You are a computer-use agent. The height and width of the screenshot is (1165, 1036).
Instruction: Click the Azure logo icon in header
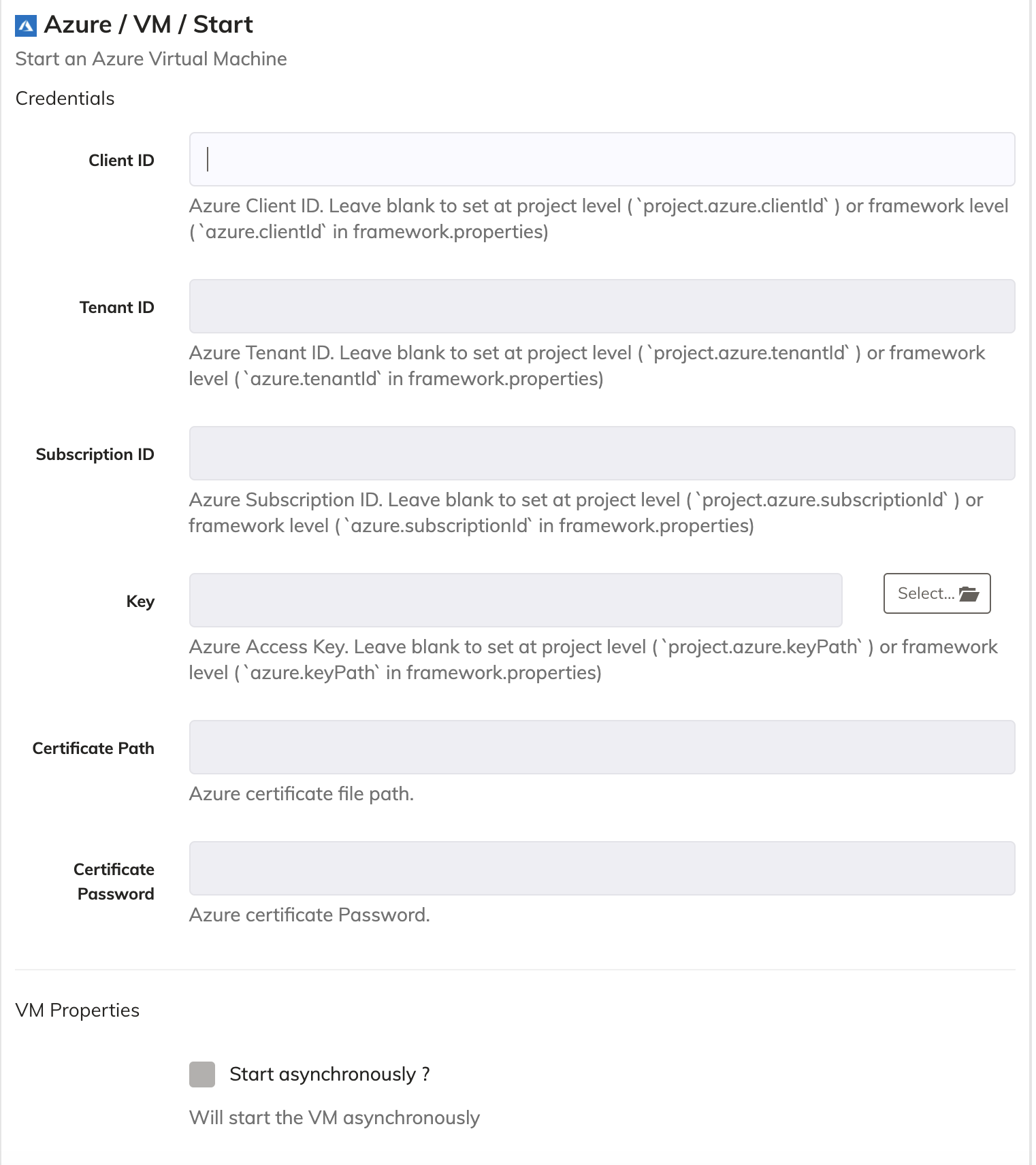26,26
